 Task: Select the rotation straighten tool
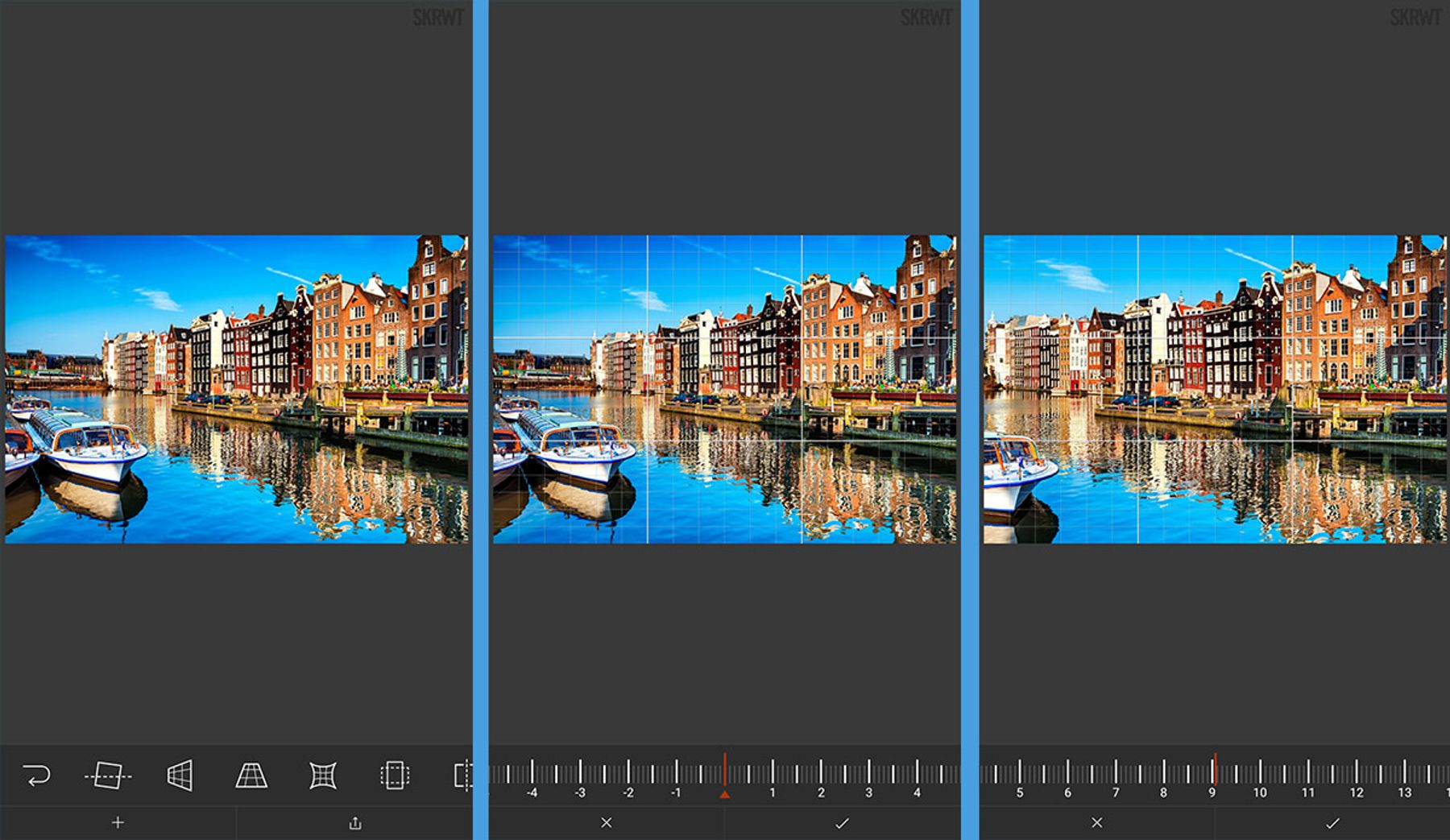pos(109,776)
